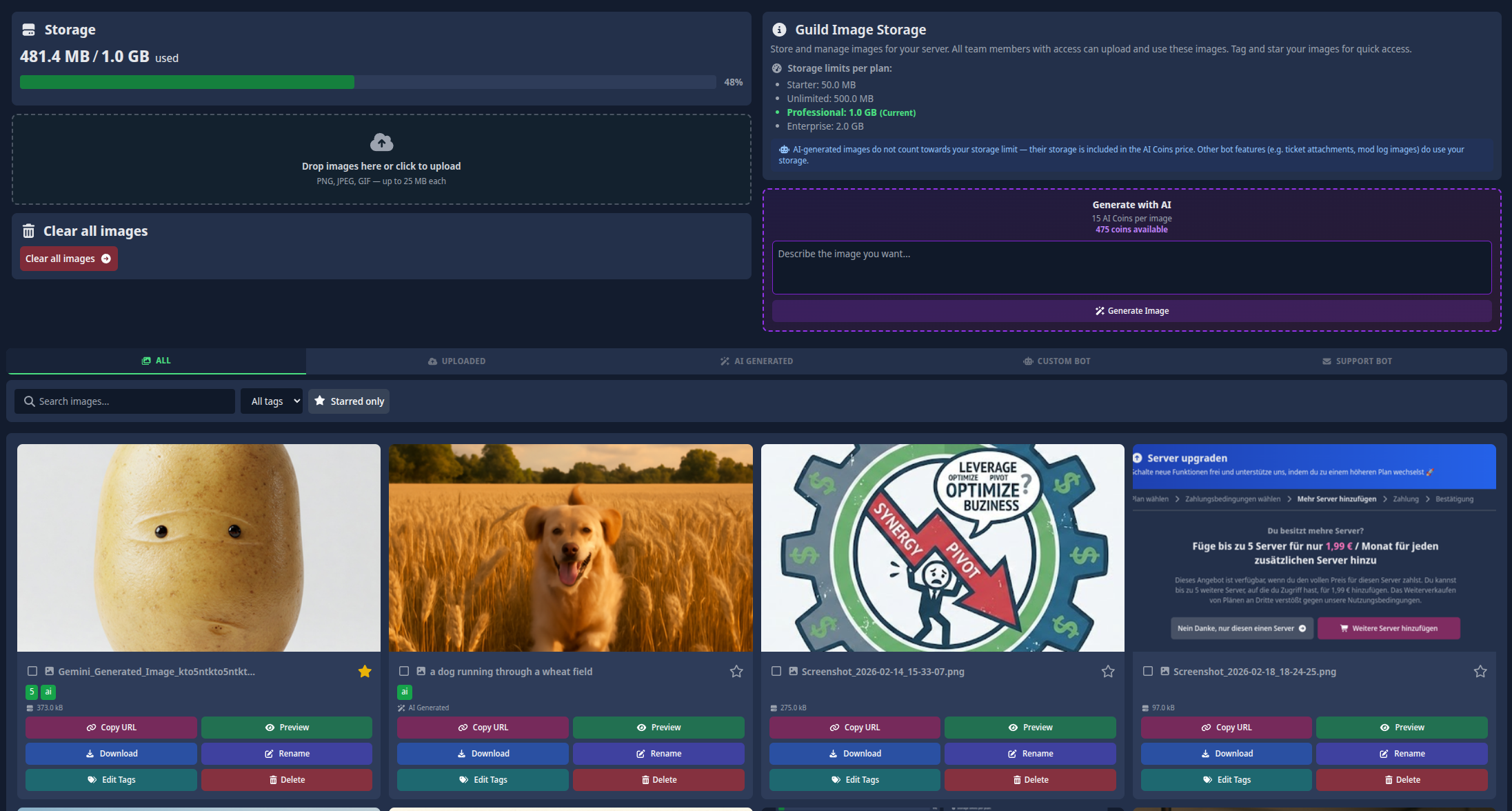This screenshot has width=1512, height=811.
Task: Click the upload cloud icon
Action: (x=381, y=142)
